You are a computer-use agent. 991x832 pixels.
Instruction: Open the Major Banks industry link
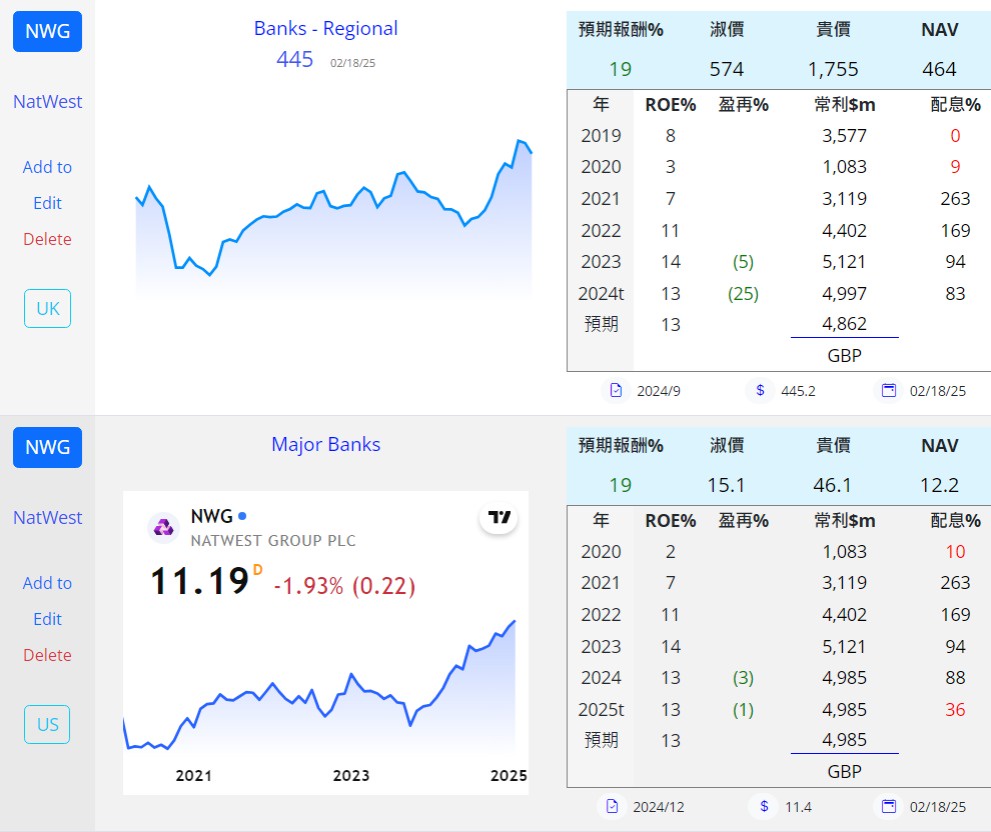(325, 444)
